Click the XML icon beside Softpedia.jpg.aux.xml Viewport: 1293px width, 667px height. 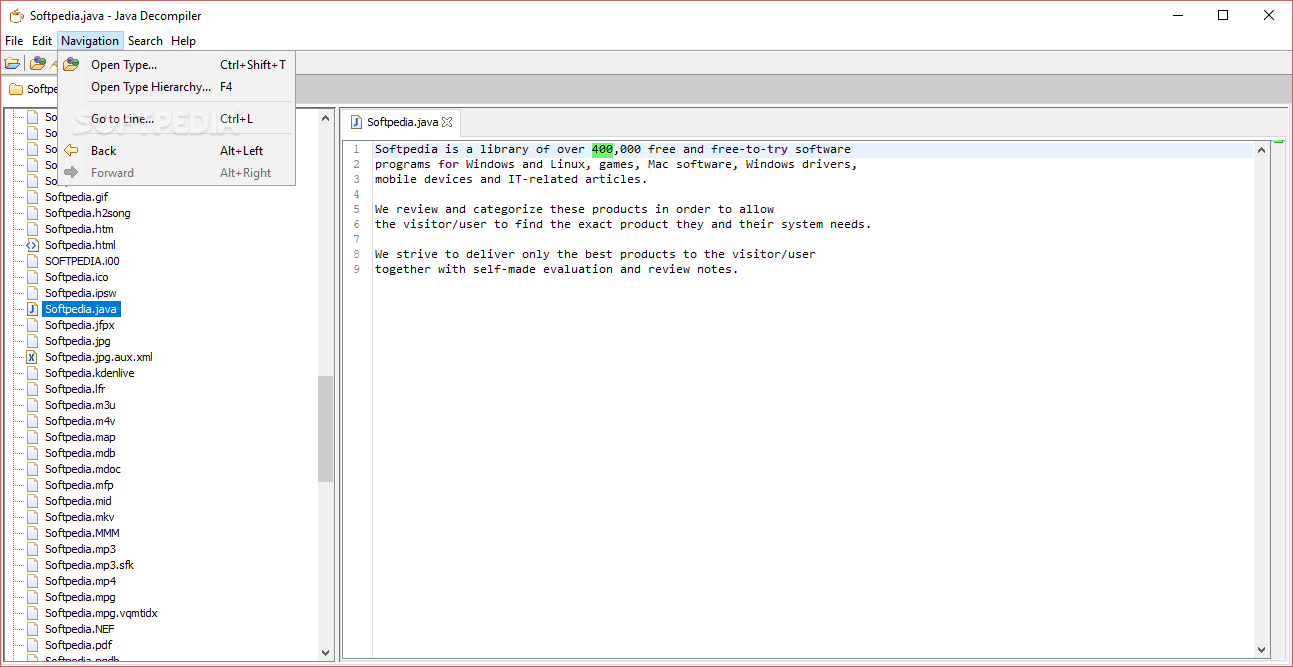pyautogui.click(x=32, y=357)
